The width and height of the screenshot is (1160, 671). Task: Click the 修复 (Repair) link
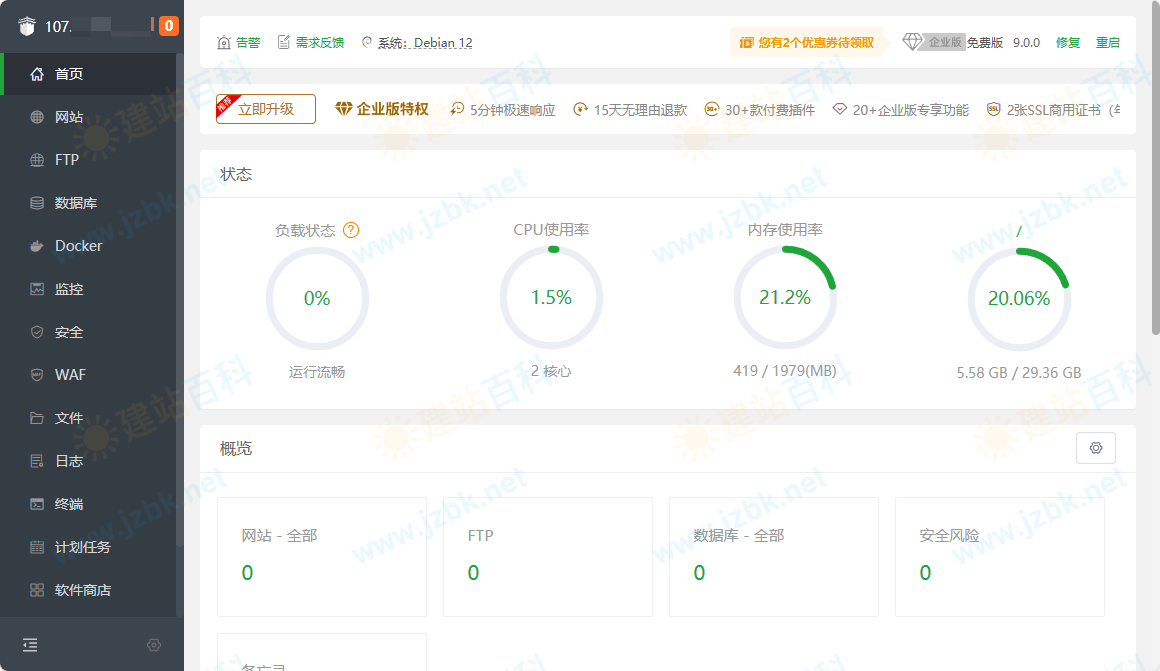[1068, 43]
